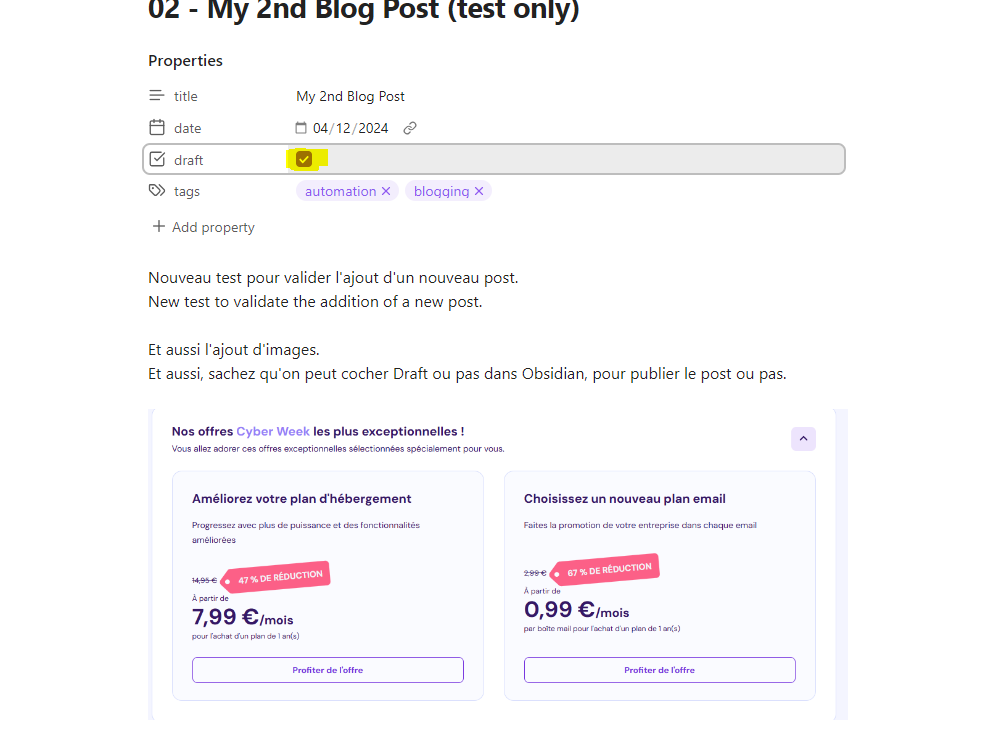Click the Properties heading
Viewport: 991px width, 732px height.
click(x=186, y=61)
